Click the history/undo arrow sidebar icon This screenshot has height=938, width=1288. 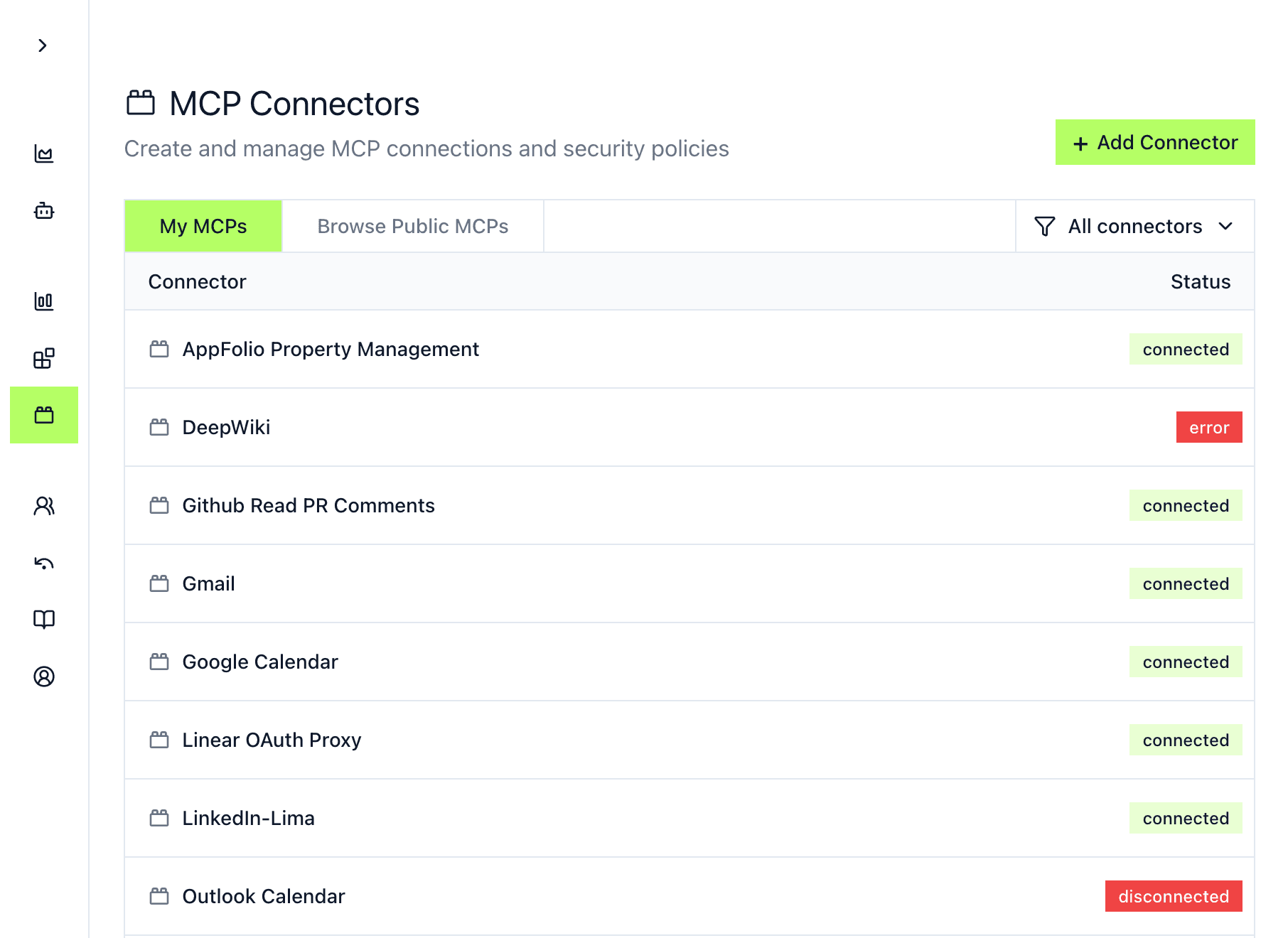[x=44, y=563]
